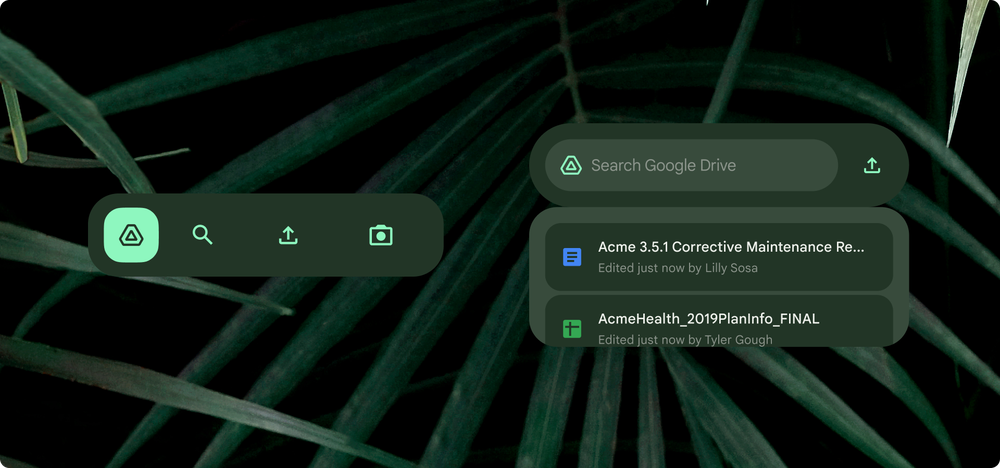Click the upload arrow in the toolbar widget
The width and height of the screenshot is (1000, 468).
tap(288, 235)
